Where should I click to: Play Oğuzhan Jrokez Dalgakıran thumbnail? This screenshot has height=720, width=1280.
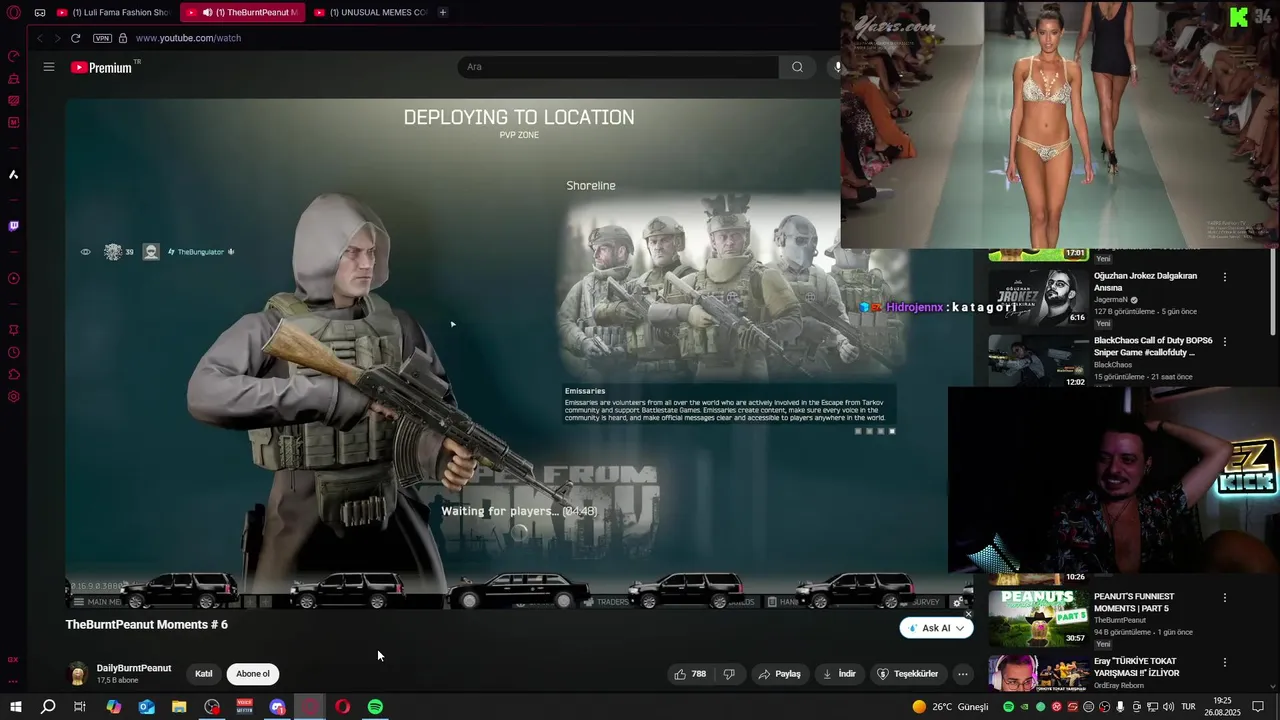1038,296
